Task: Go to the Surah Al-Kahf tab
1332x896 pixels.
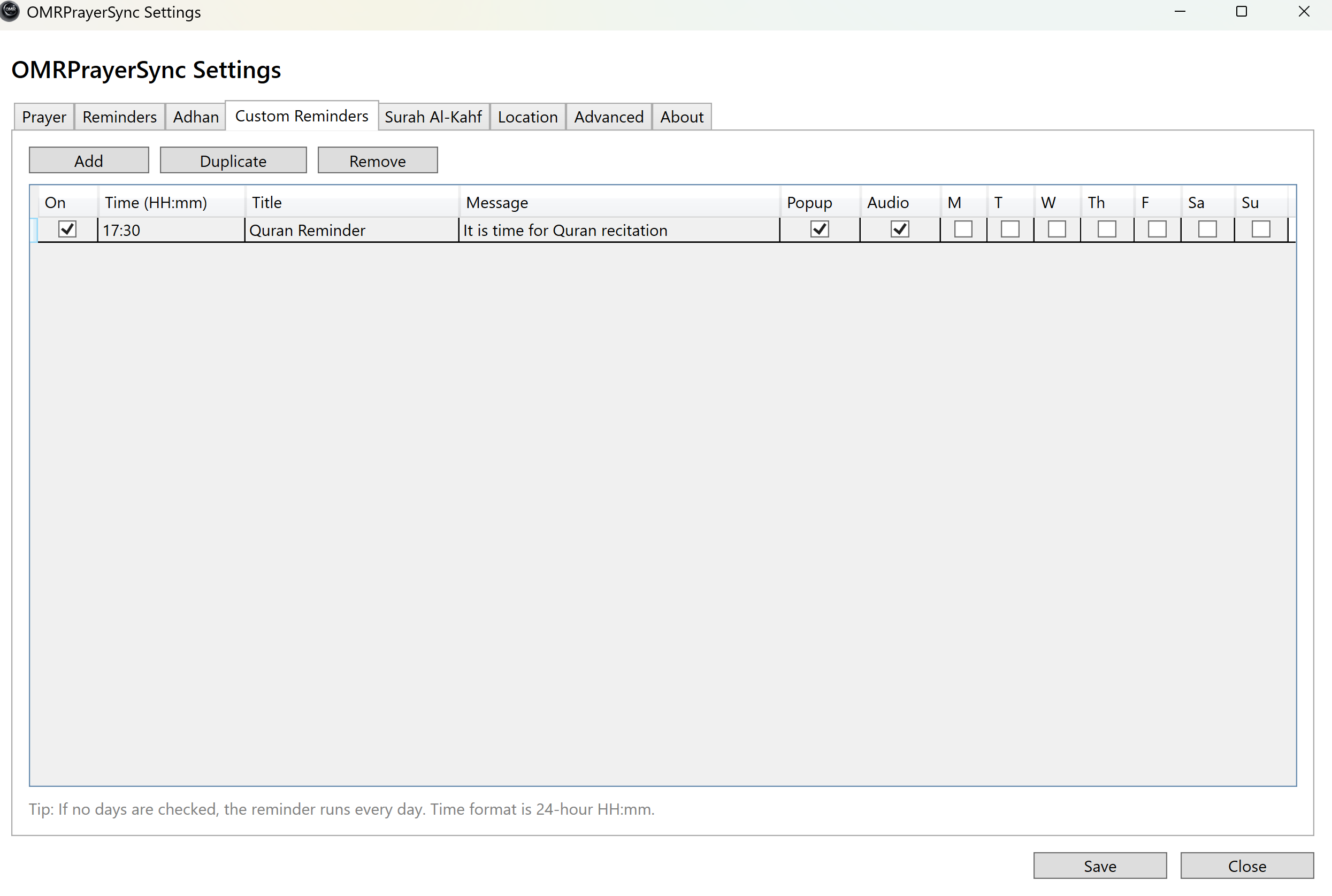Action: [433, 117]
